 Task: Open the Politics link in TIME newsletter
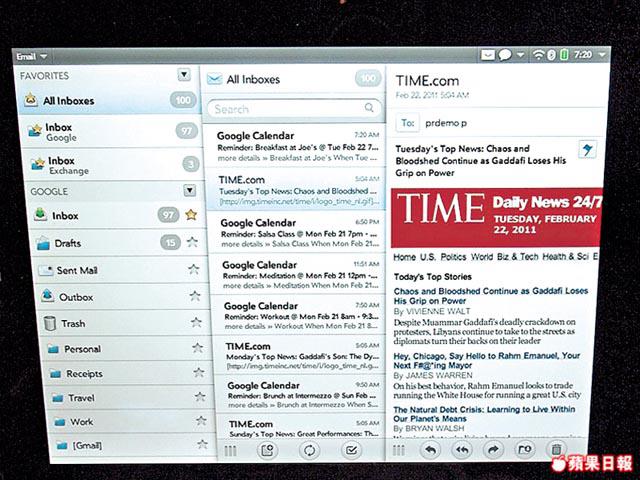click(x=453, y=257)
